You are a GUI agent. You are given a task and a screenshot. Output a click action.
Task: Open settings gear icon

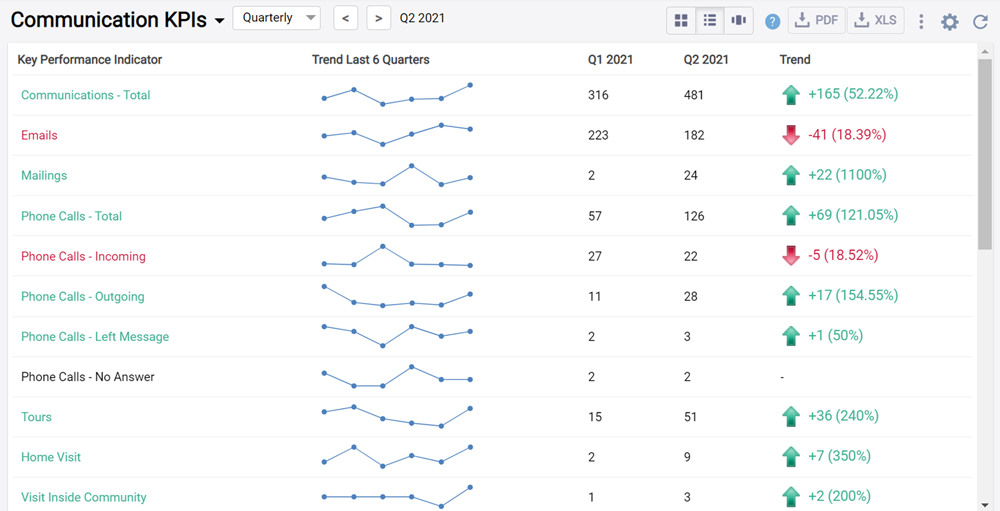coord(950,22)
